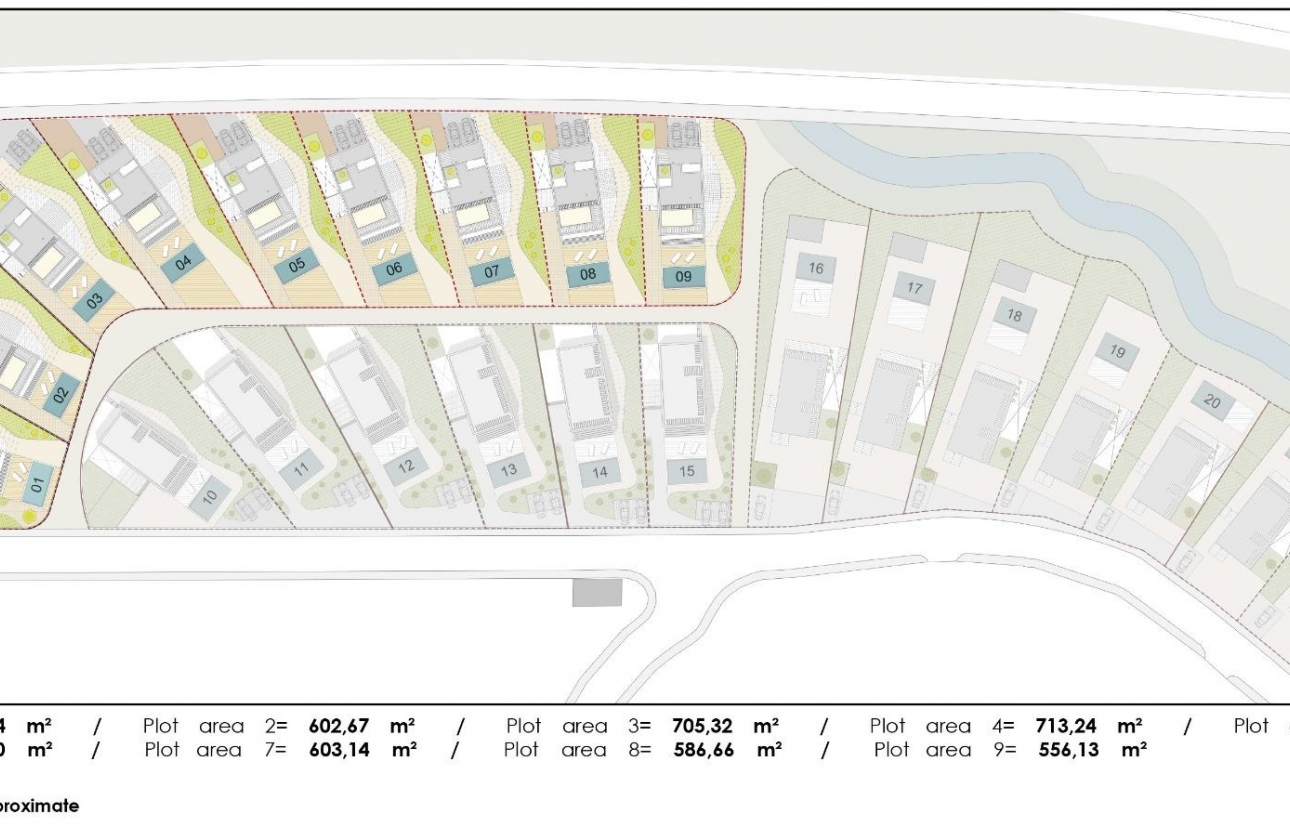Screen dimensions: 1290x840
Task: Select plot label 01 on the site plan
Action: pyautogui.click(x=39, y=487)
